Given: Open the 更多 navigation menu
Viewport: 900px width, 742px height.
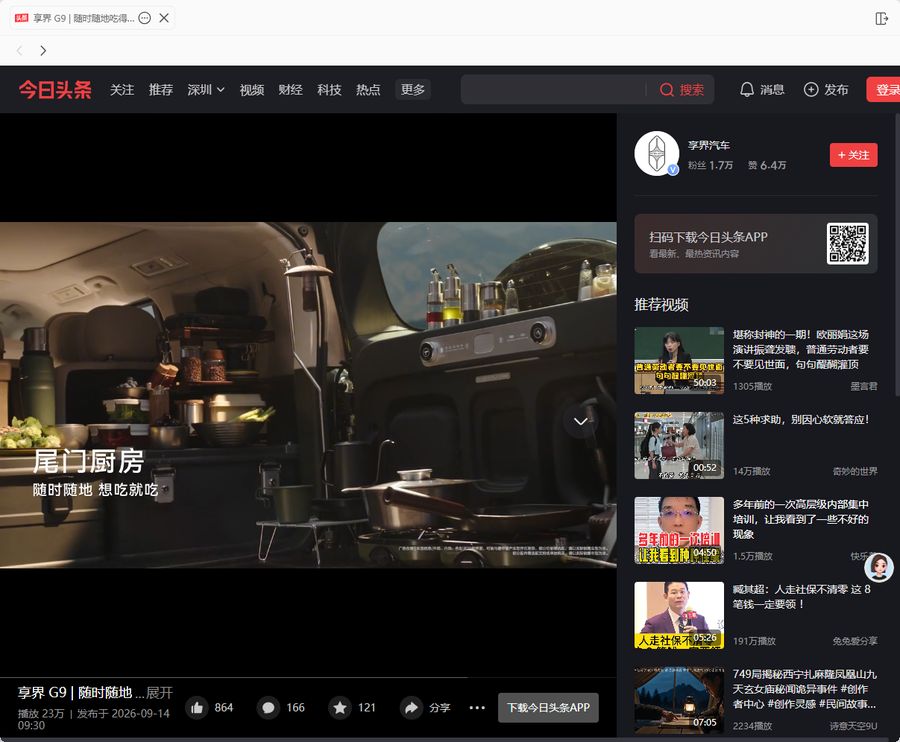Looking at the screenshot, I should pos(413,90).
